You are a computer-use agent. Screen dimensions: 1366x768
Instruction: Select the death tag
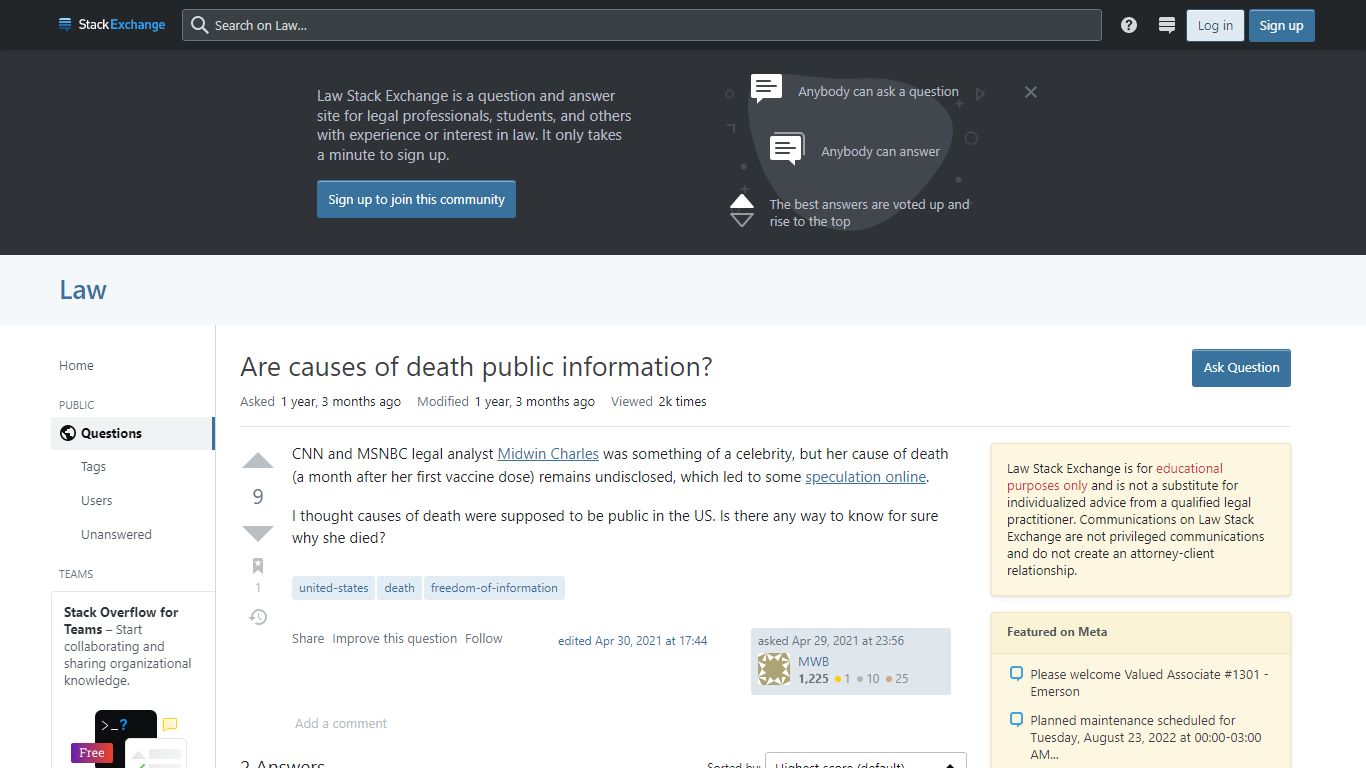click(399, 588)
